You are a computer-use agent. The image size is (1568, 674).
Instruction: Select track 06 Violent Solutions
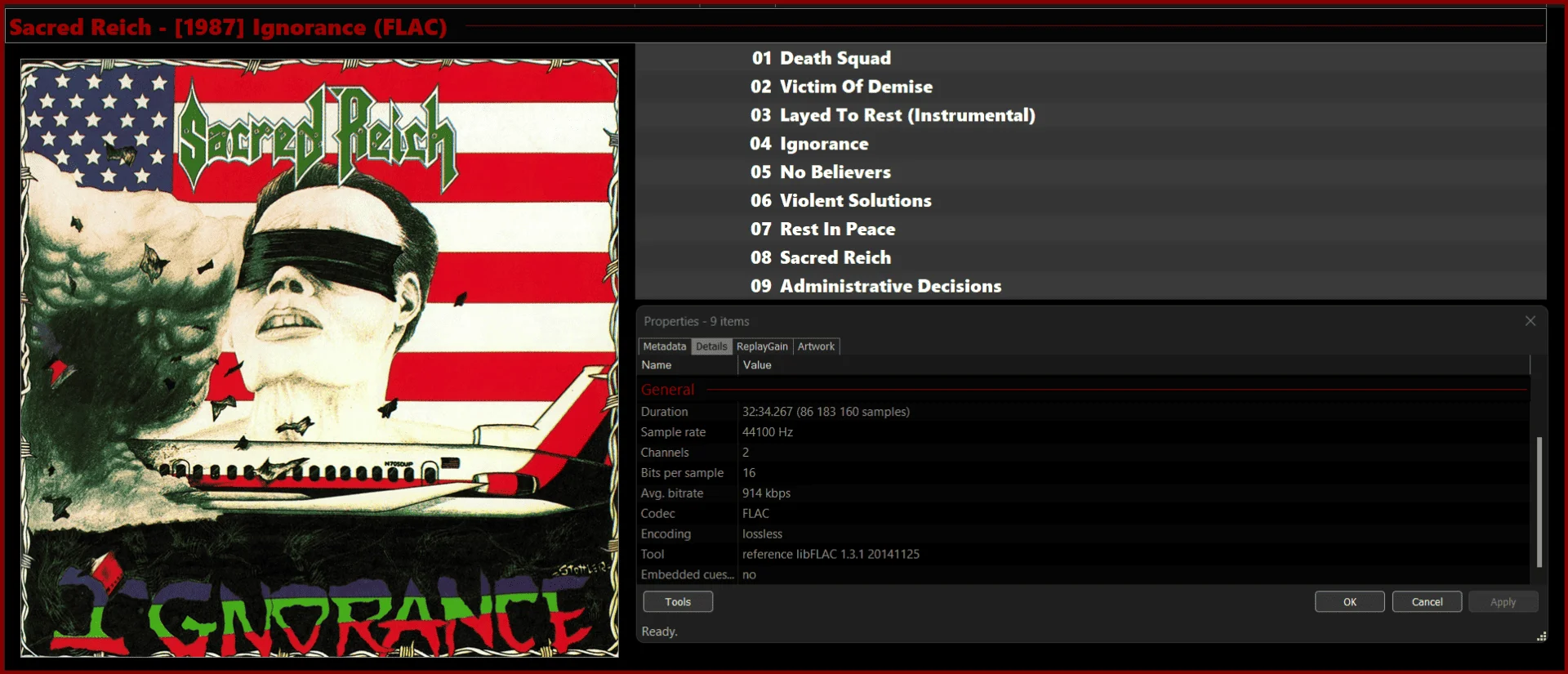[x=1091, y=201]
